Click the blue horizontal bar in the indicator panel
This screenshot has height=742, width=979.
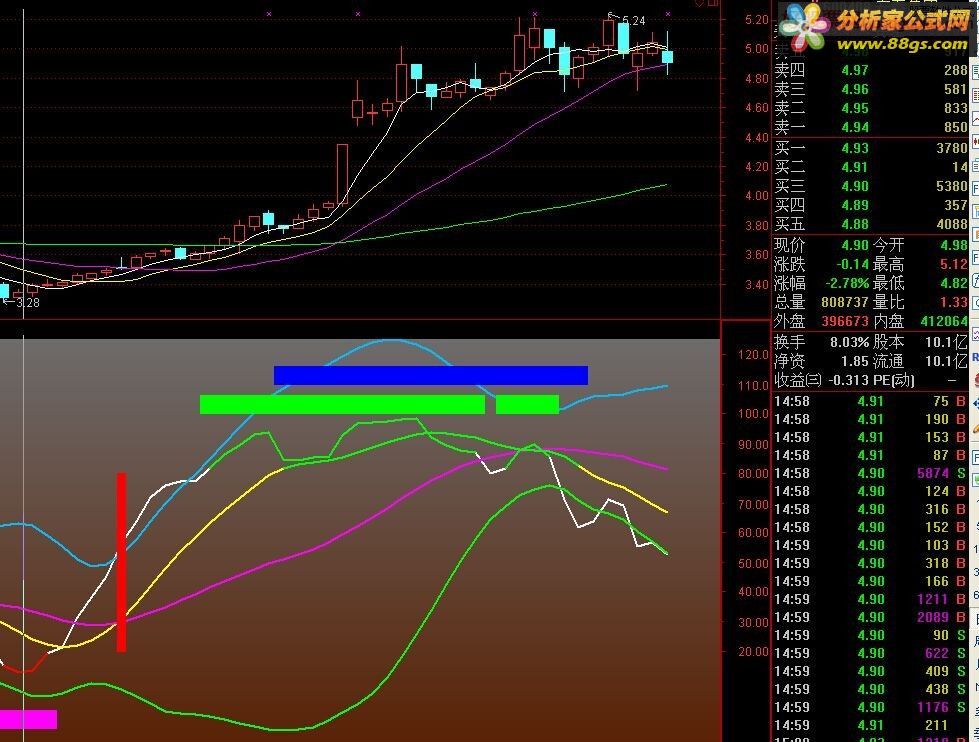pyautogui.click(x=431, y=375)
